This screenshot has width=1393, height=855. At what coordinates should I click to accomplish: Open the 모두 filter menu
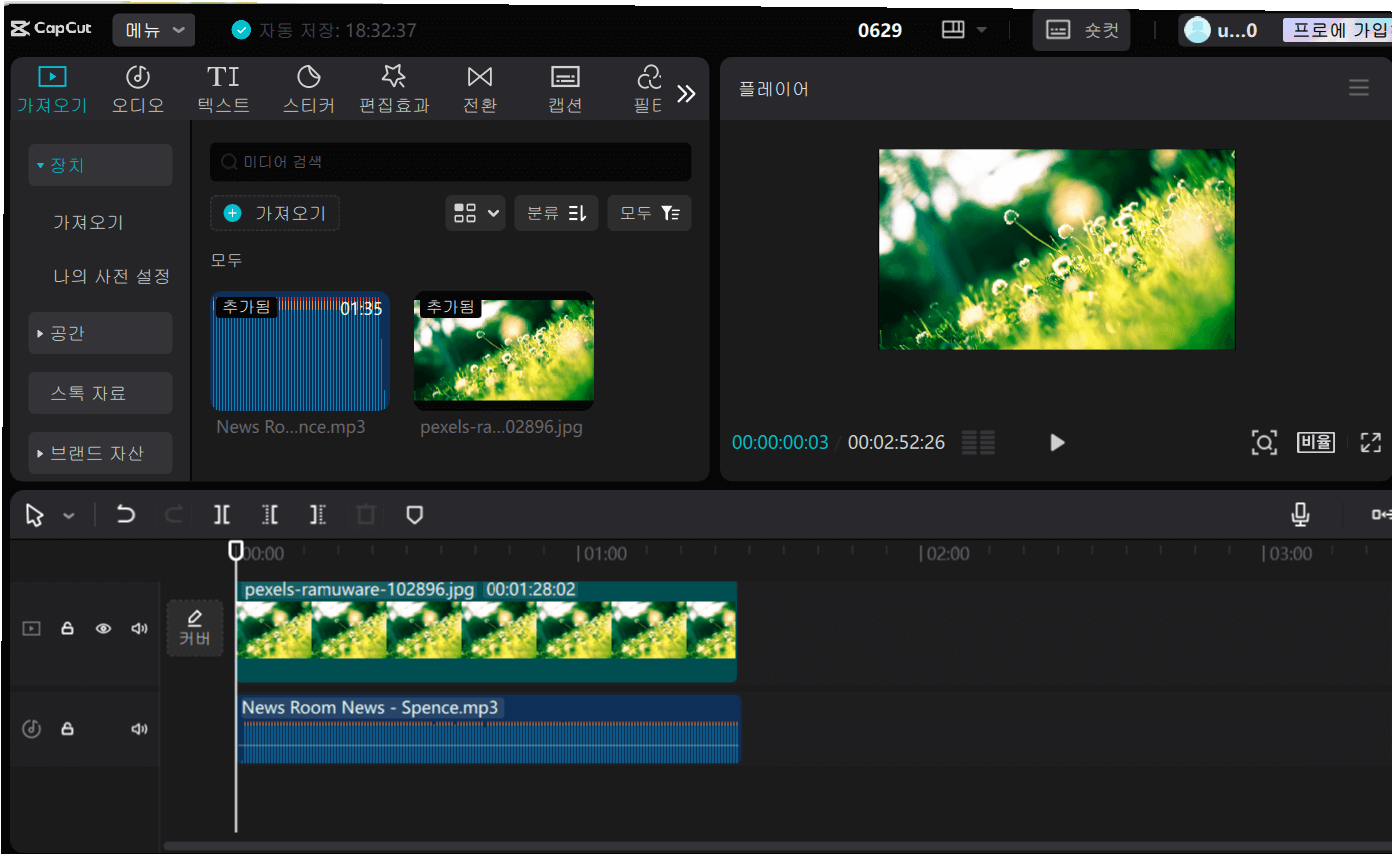649,213
